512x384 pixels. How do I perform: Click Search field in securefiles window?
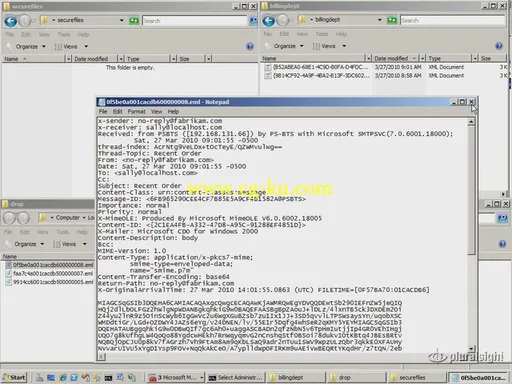[x=195, y=21]
